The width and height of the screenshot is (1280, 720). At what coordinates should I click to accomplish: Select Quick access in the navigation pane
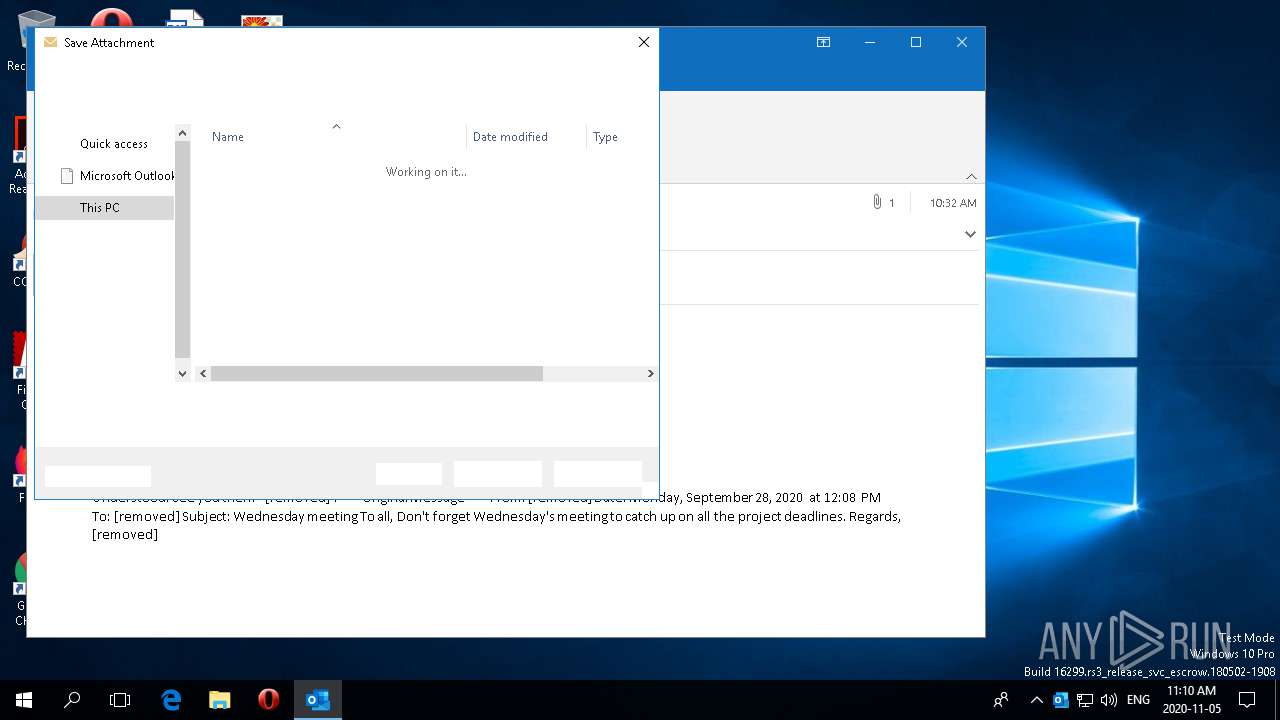click(x=113, y=144)
